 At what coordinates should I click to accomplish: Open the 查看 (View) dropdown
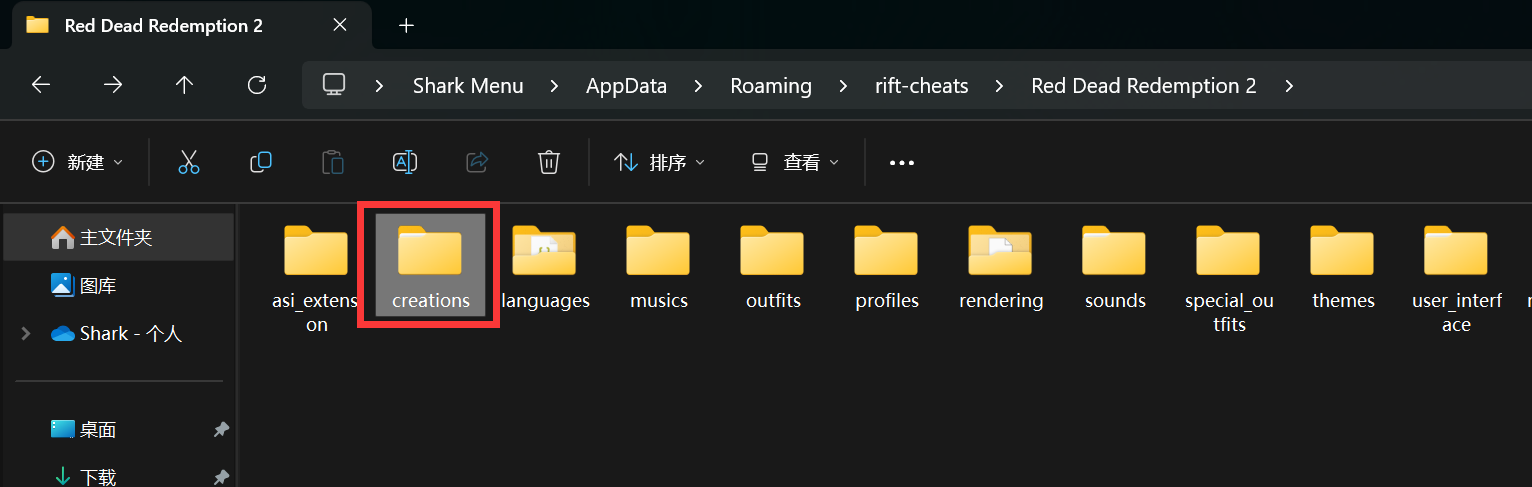795,162
